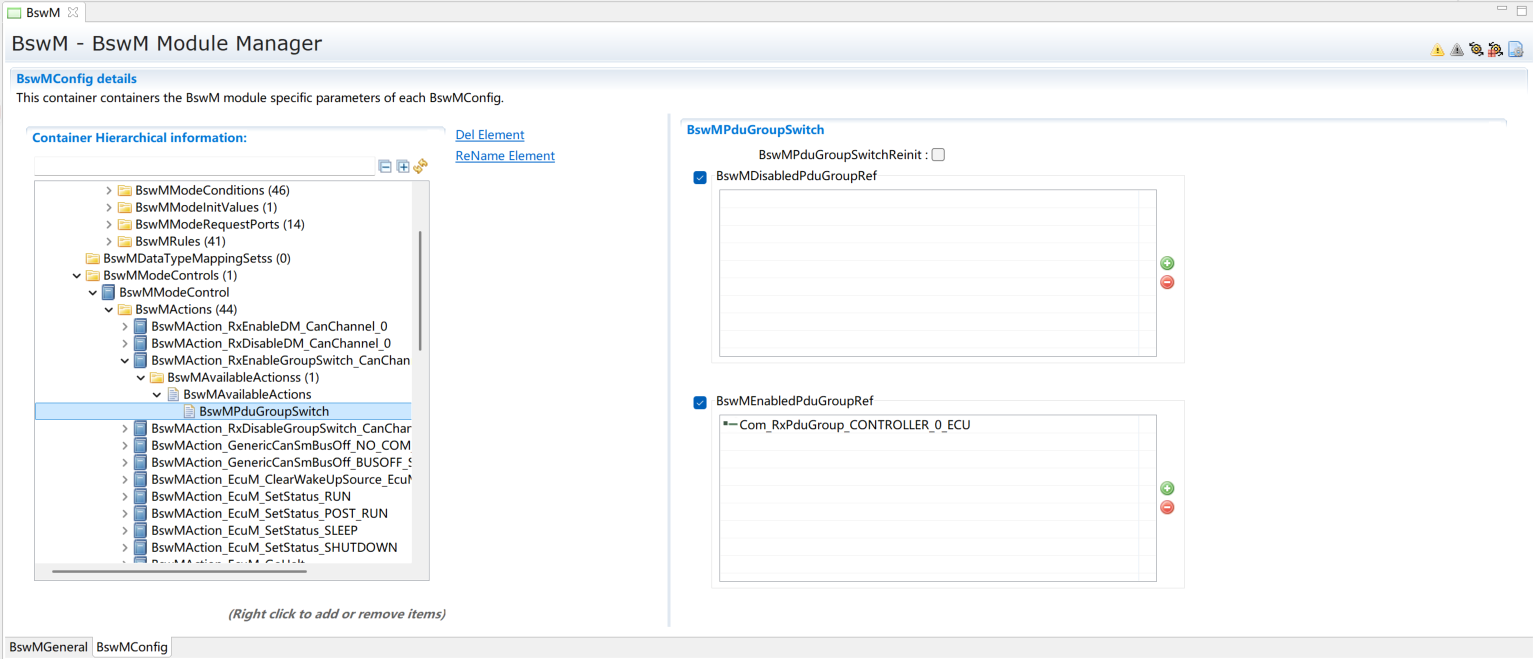The height and width of the screenshot is (659, 1533).
Task: Uncheck the BswMEnabledPduGroupRef checkbox
Action: [700, 402]
